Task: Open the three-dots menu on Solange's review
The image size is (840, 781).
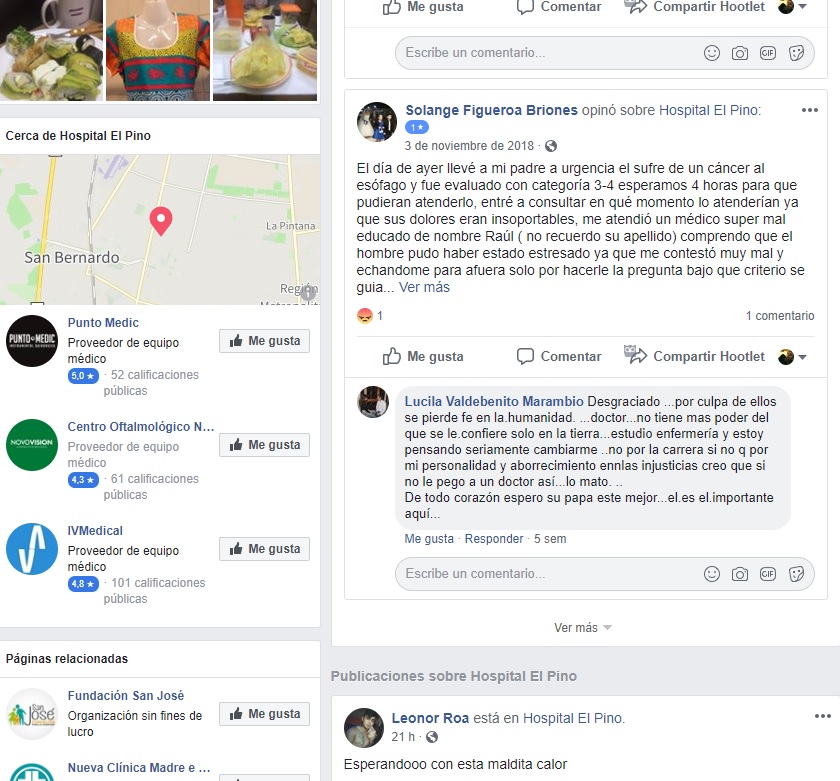Action: click(x=809, y=110)
